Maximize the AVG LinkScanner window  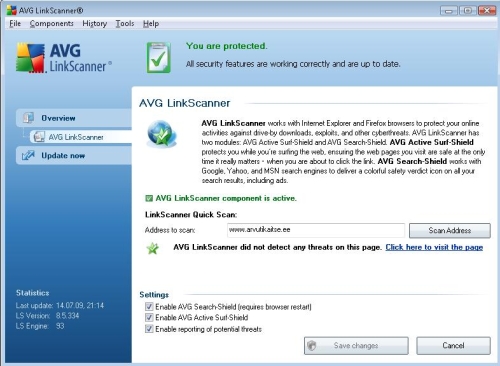(468, 11)
